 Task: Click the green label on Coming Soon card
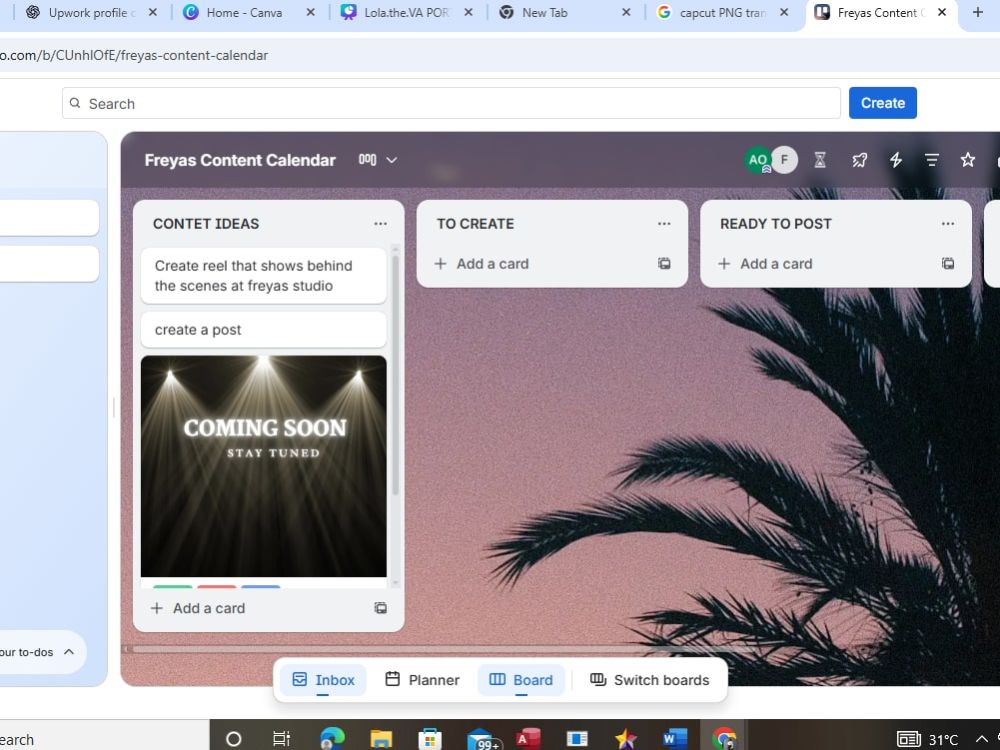[172, 586]
